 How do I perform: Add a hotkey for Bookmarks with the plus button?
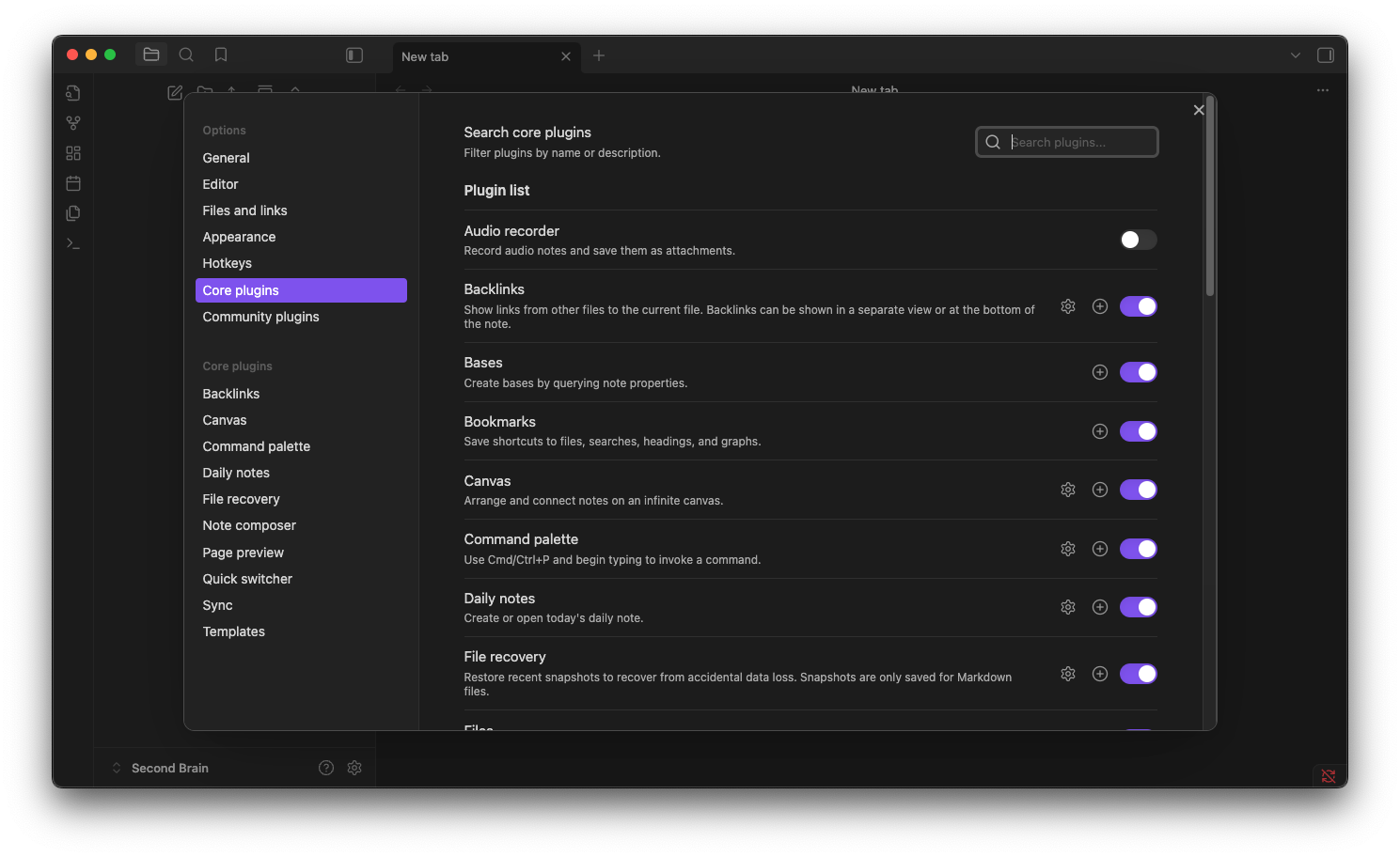pos(1099,431)
